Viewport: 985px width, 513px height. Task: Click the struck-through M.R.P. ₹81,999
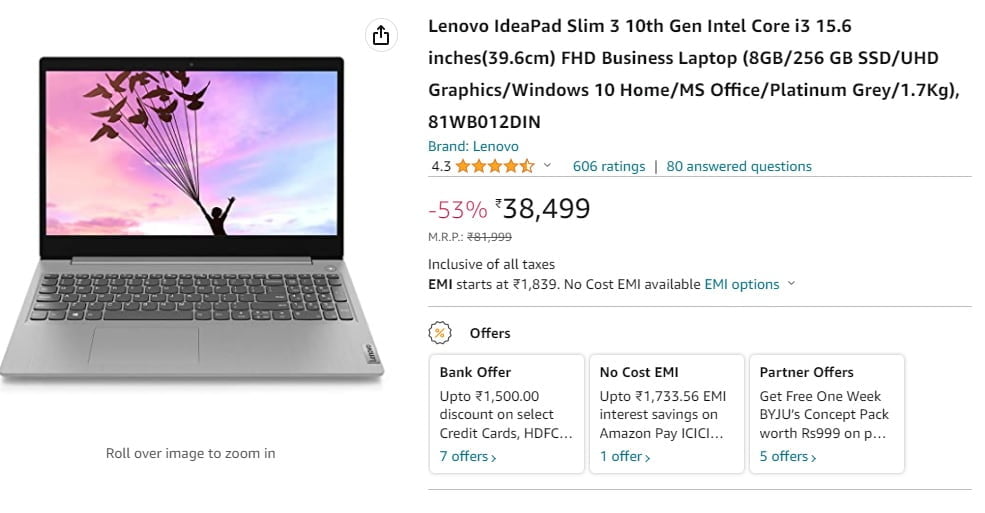pos(489,237)
